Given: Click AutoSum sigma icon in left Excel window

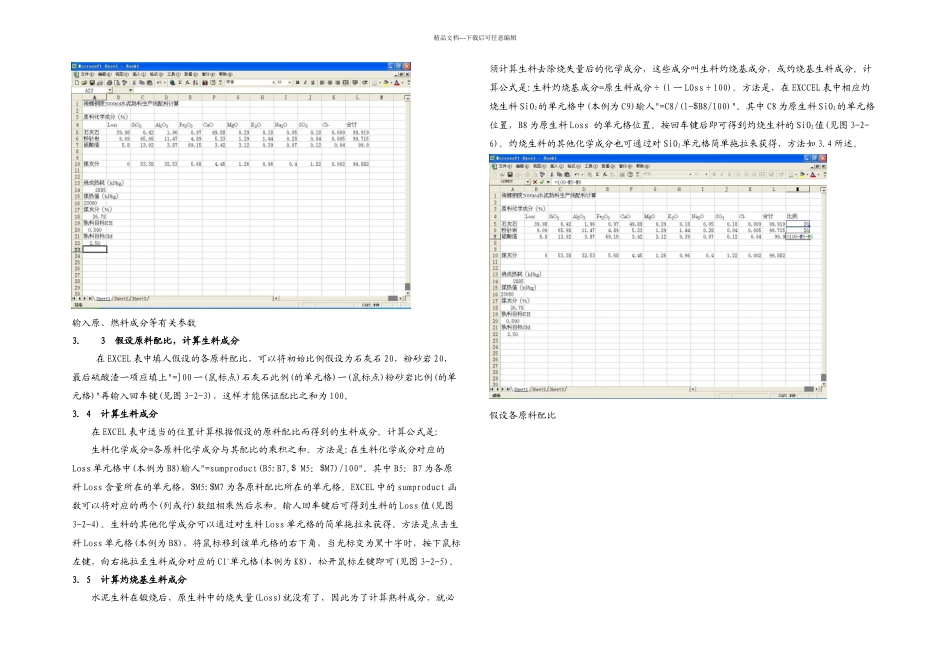Looking at the screenshot, I should [180, 82].
